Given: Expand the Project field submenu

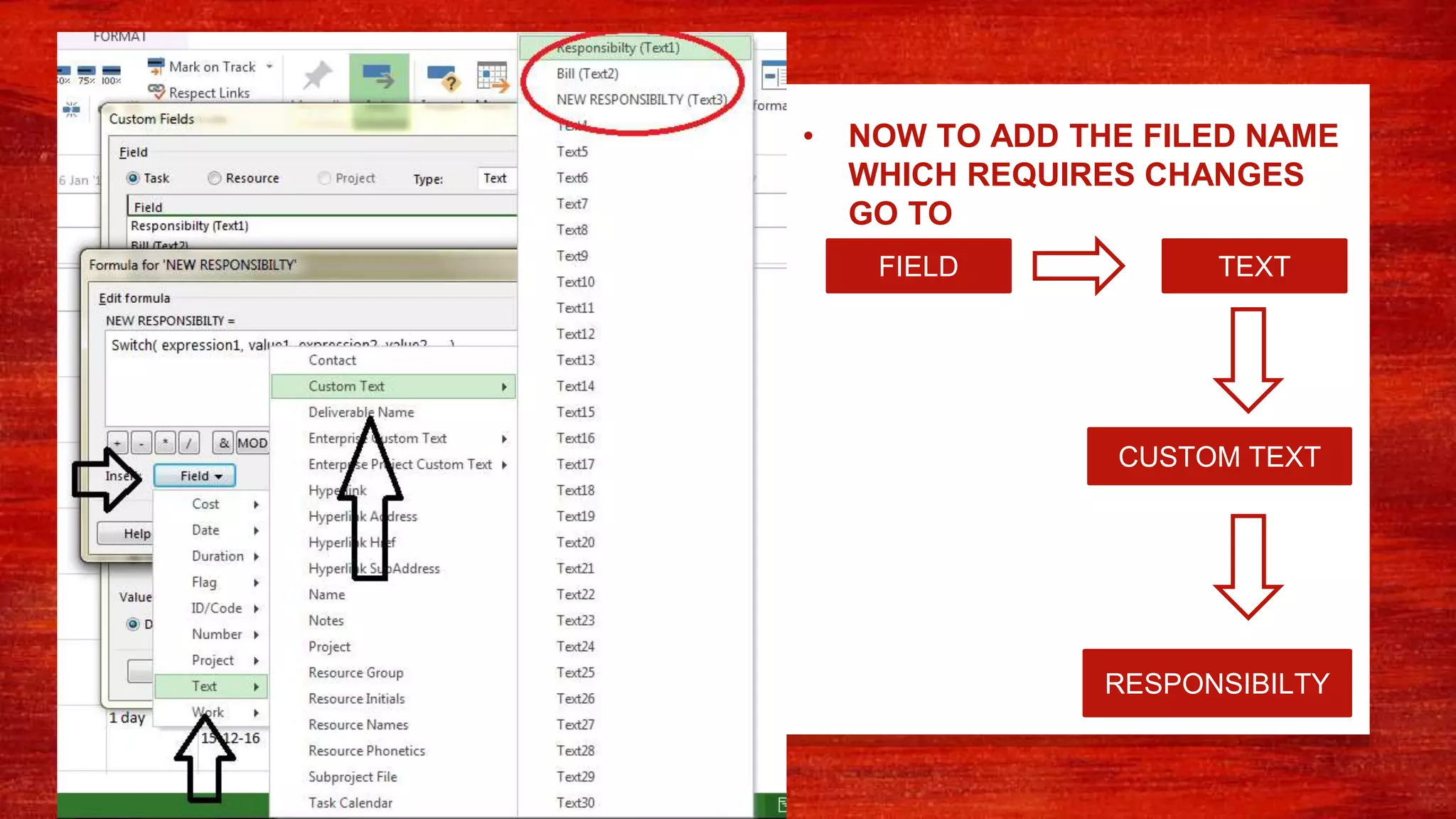Looking at the screenshot, I should click(x=211, y=660).
